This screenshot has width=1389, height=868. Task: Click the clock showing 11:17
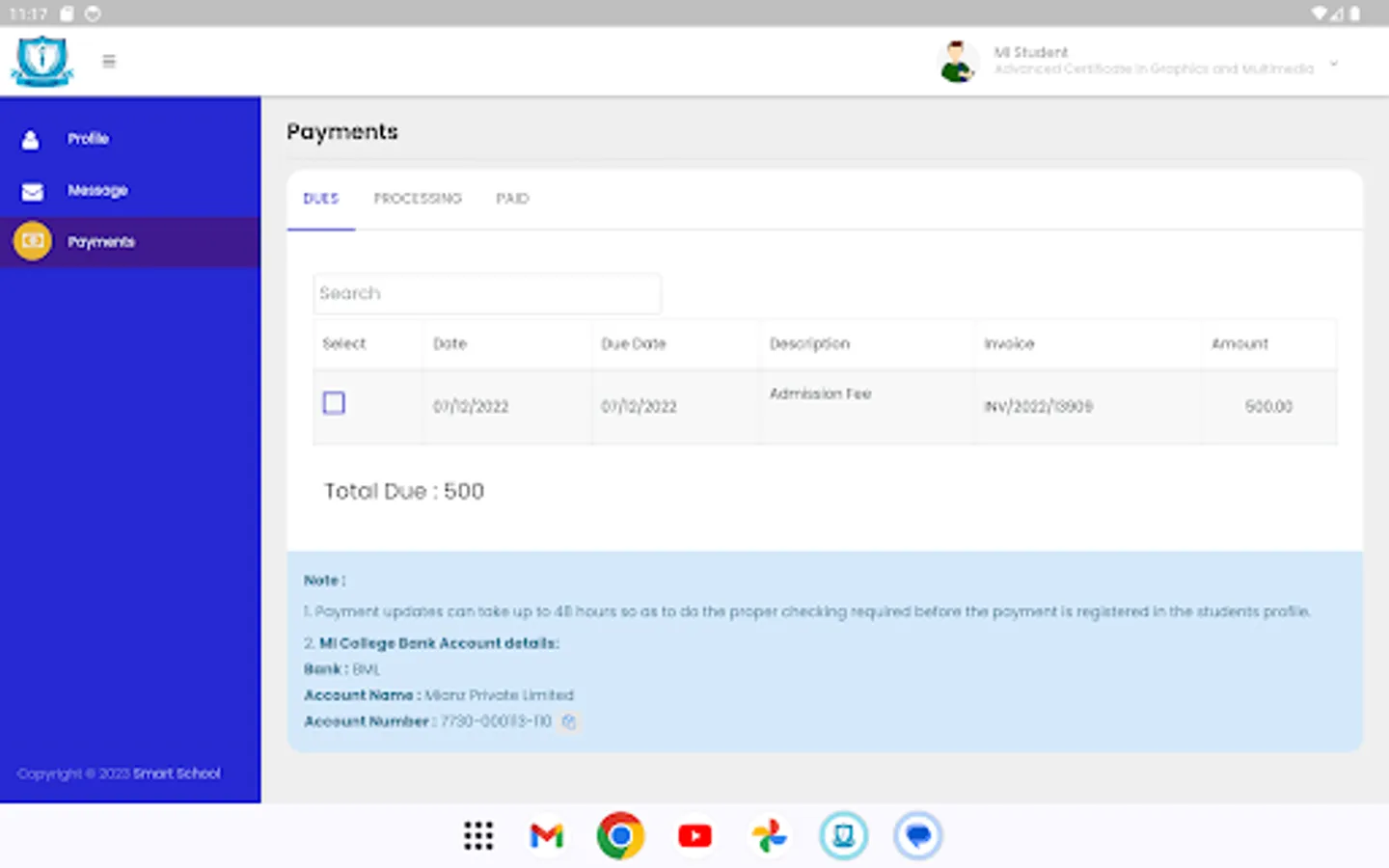click(28, 14)
